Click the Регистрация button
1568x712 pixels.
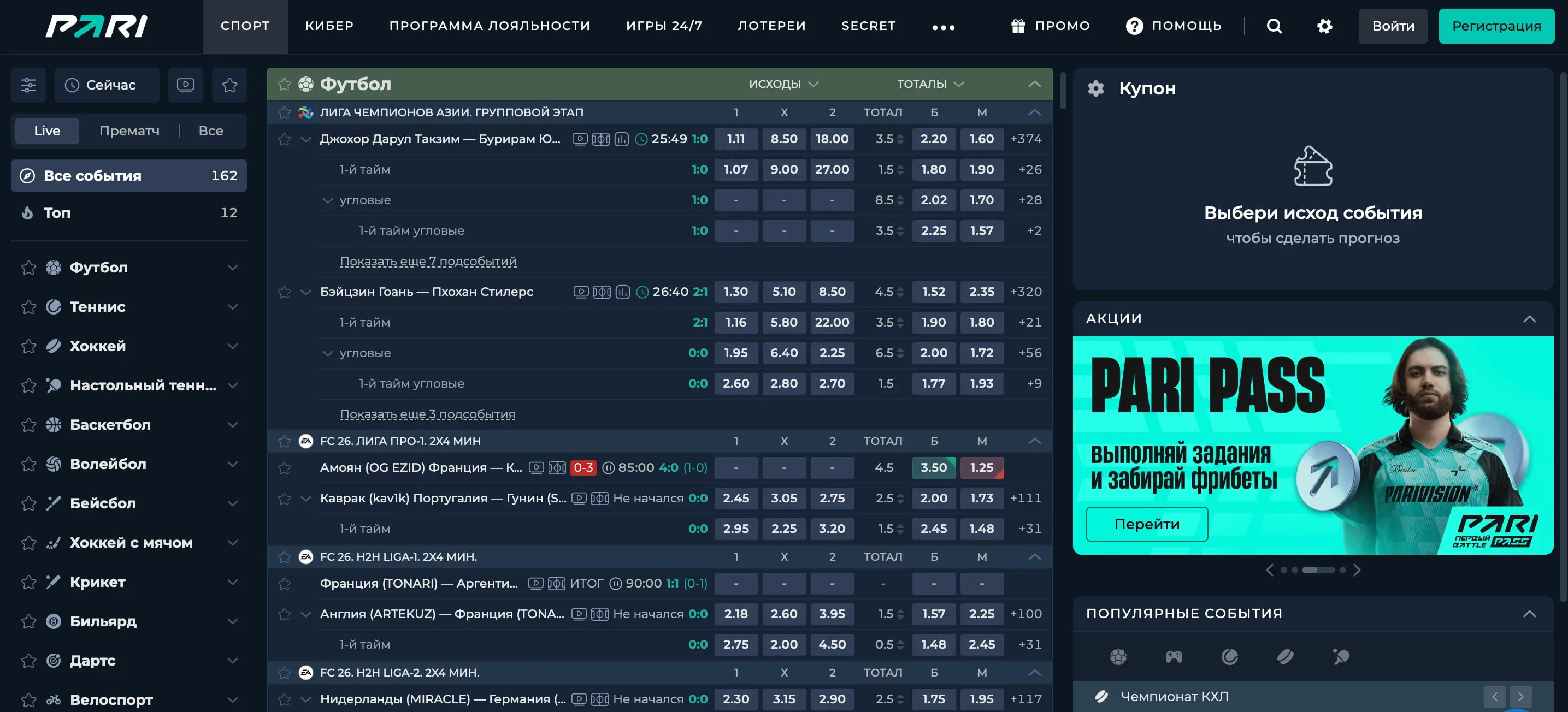[x=1496, y=26]
